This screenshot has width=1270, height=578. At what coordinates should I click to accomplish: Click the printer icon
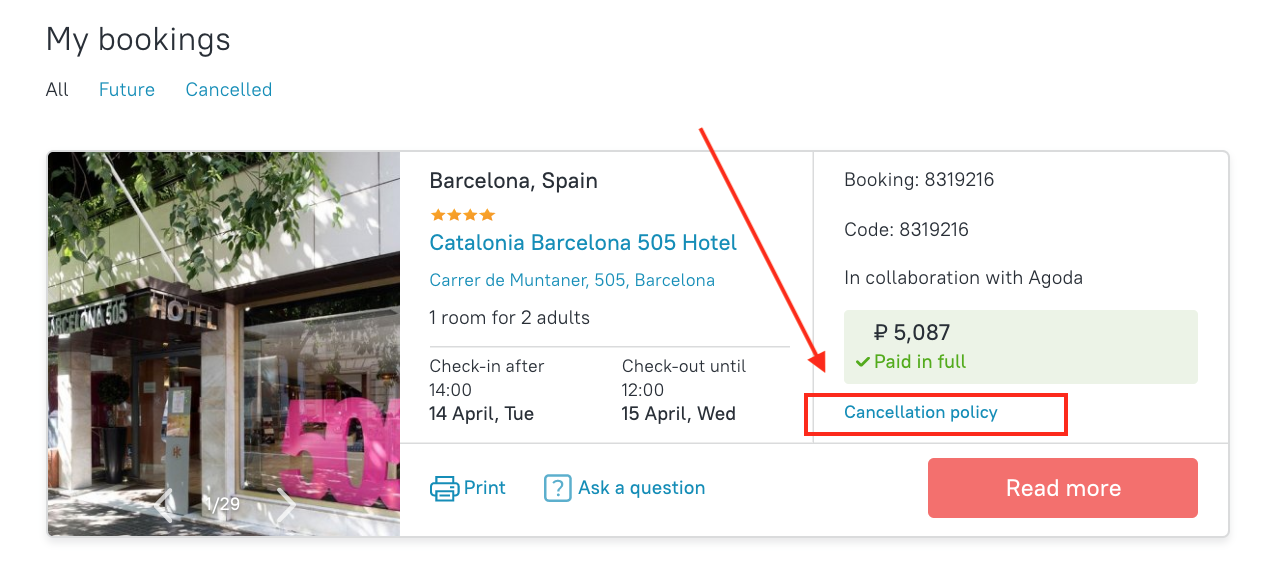tap(445, 488)
